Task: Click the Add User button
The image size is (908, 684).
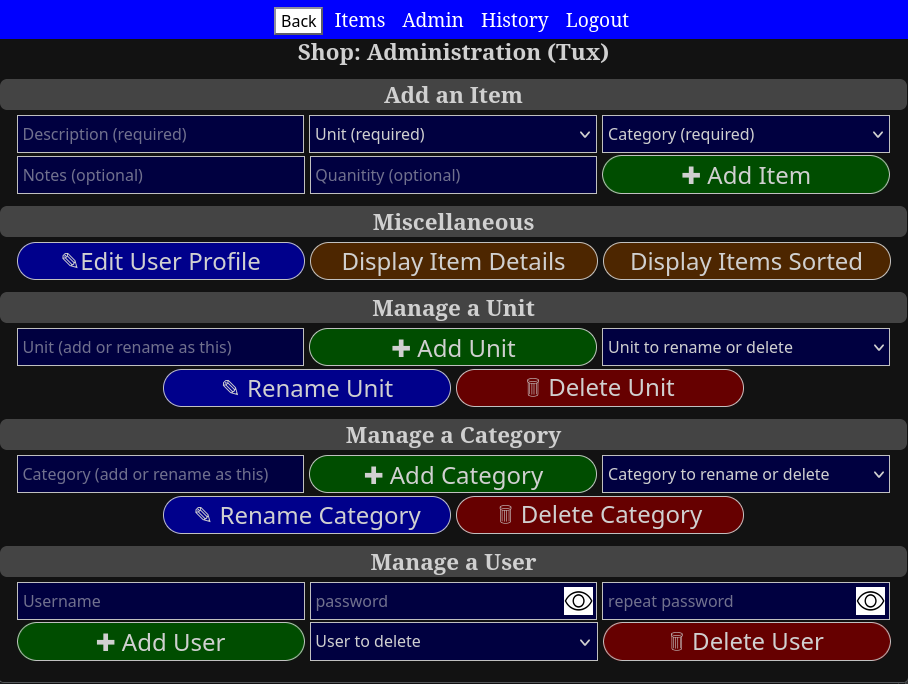Action: pyautogui.click(x=160, y=642)
